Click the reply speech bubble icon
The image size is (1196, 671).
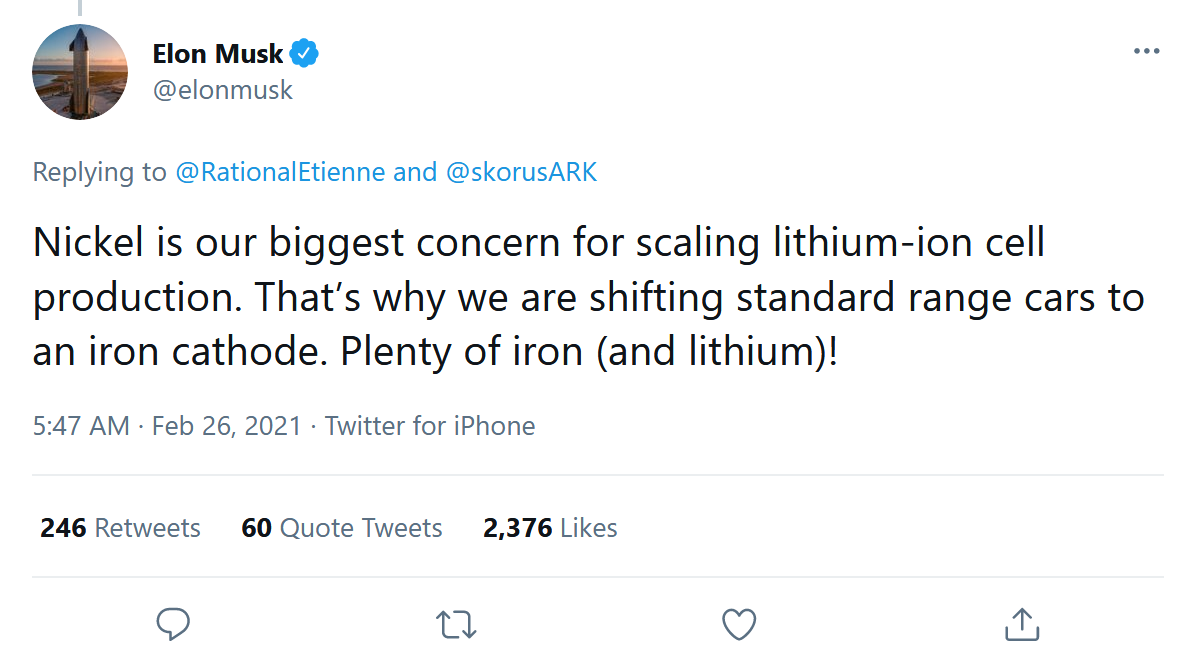(x=174, y=624)
